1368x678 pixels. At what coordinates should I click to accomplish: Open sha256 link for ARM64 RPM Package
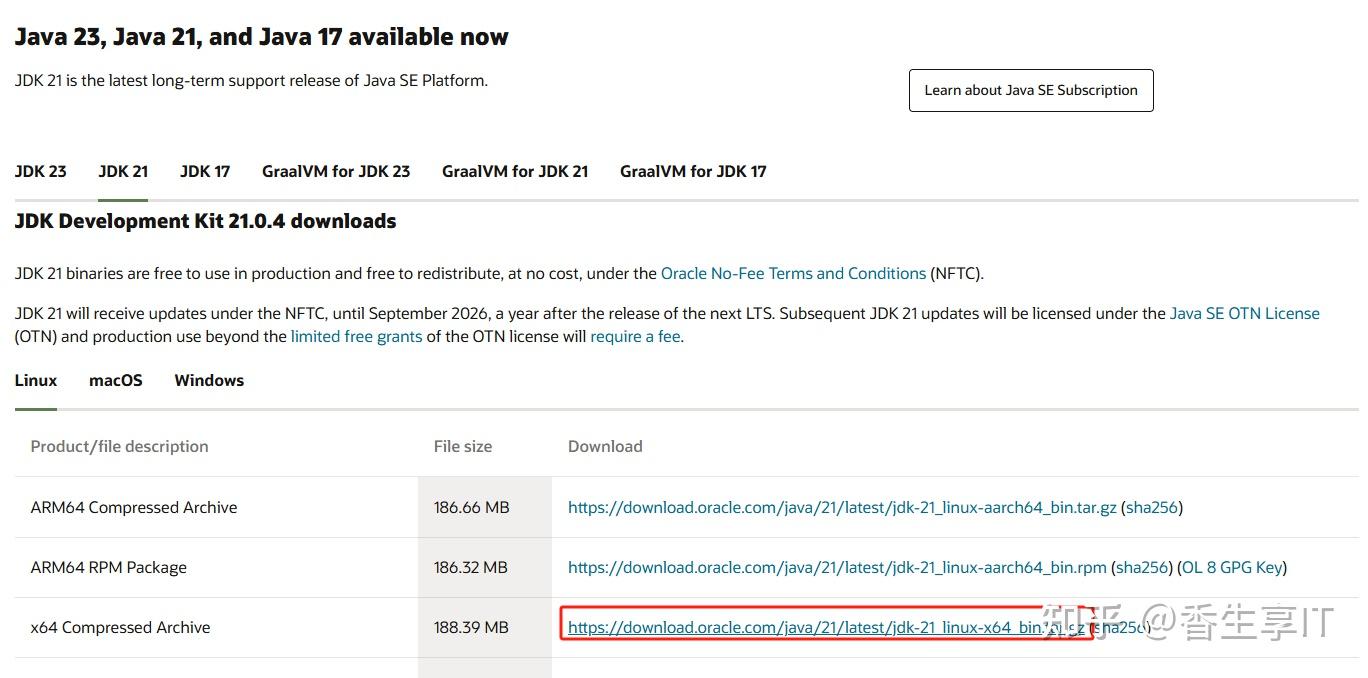[1142, 567]
